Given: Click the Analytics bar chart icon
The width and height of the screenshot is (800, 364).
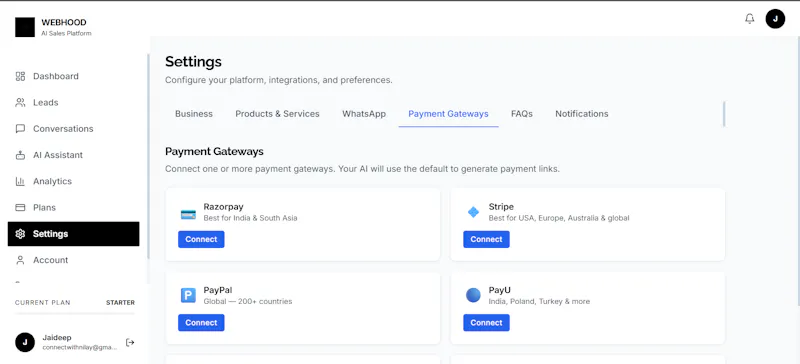Looking at the screenshot, I should click(20, 181).
